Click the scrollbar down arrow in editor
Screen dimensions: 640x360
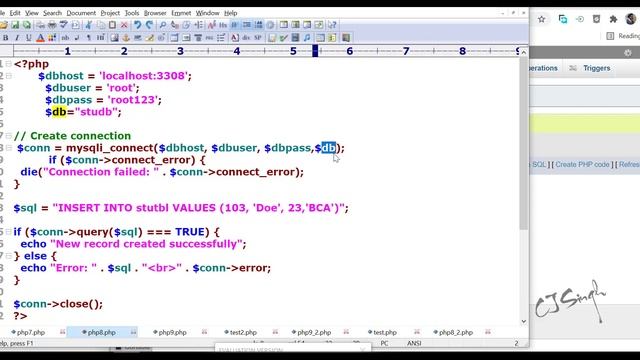524,322
